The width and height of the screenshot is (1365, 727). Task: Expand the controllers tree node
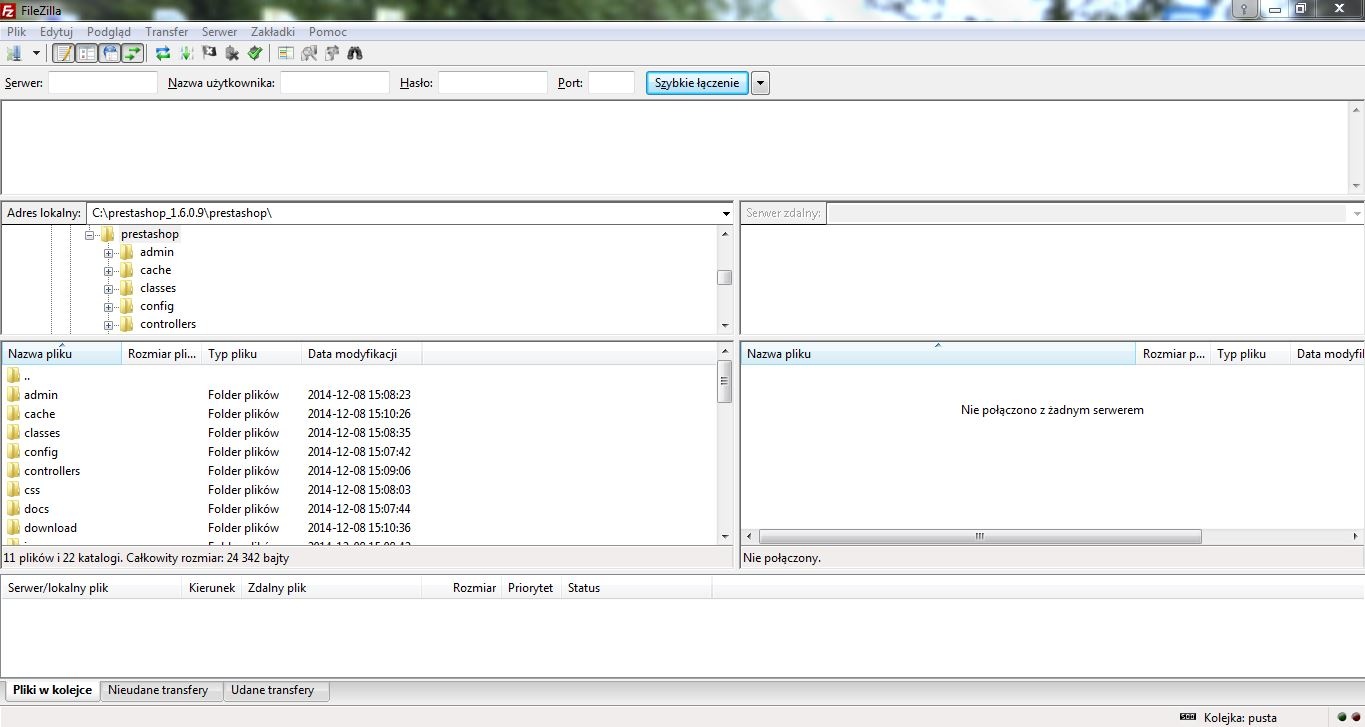(108, 325)
